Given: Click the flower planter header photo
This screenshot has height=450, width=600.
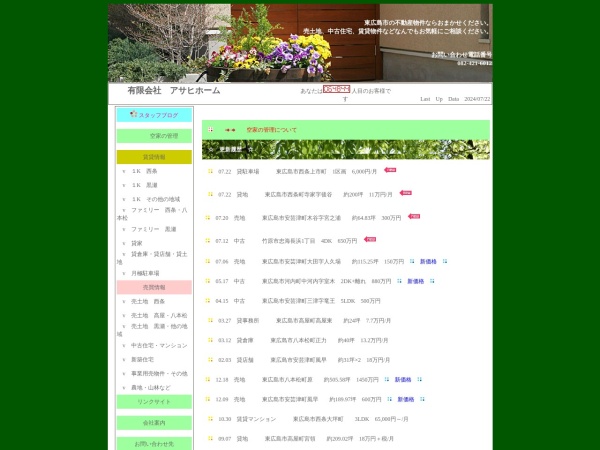Looking at the screenshot, I should (x=300, y=43).
